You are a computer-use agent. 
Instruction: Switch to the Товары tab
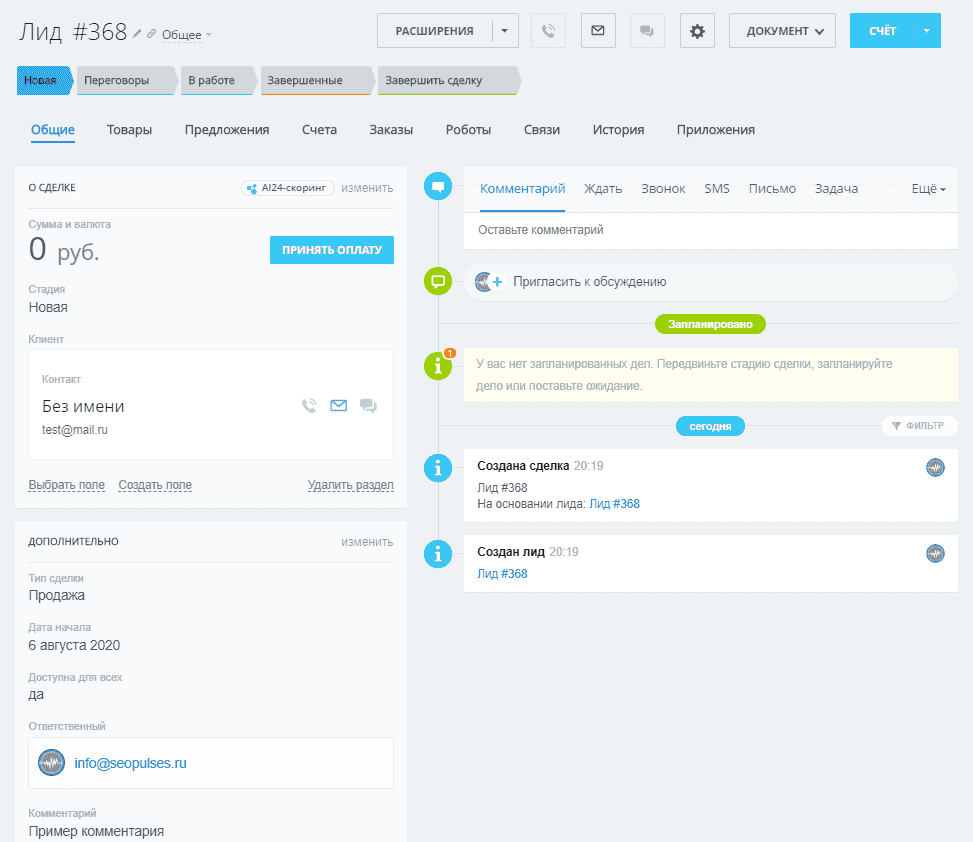pyautogui.click(x=129, y=130)
